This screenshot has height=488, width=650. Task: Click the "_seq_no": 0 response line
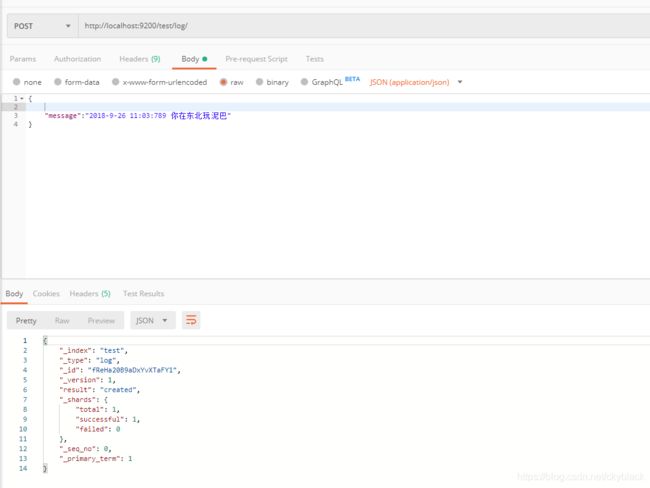pyautogui.click(x=85, y=449)
